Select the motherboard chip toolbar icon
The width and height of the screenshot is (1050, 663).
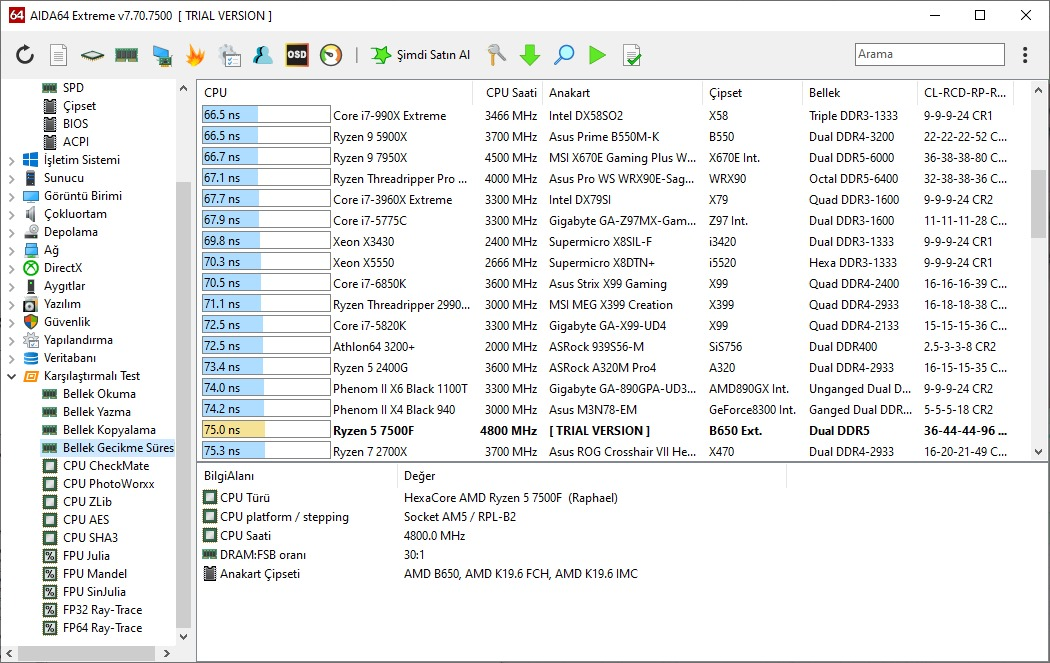pos(92,55)
